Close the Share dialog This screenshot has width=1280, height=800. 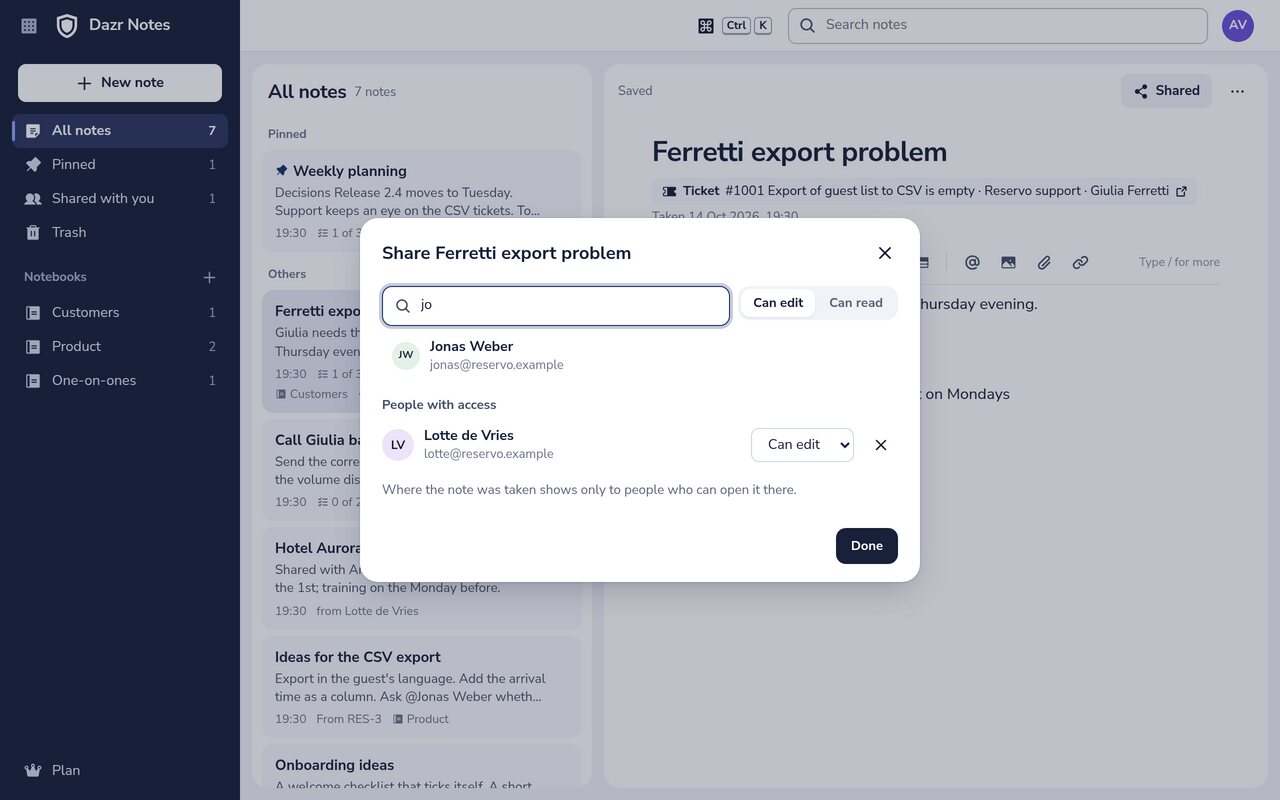(885, 253)
